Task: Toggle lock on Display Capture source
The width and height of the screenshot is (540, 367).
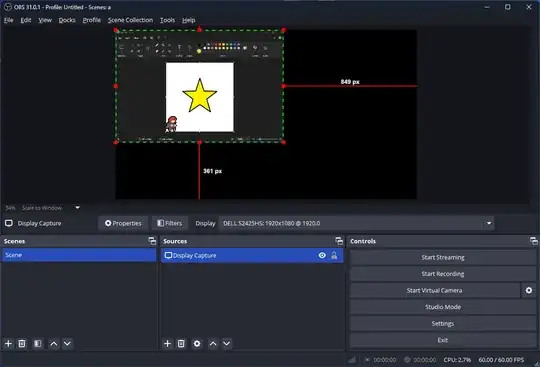Action: coord(334,255)
